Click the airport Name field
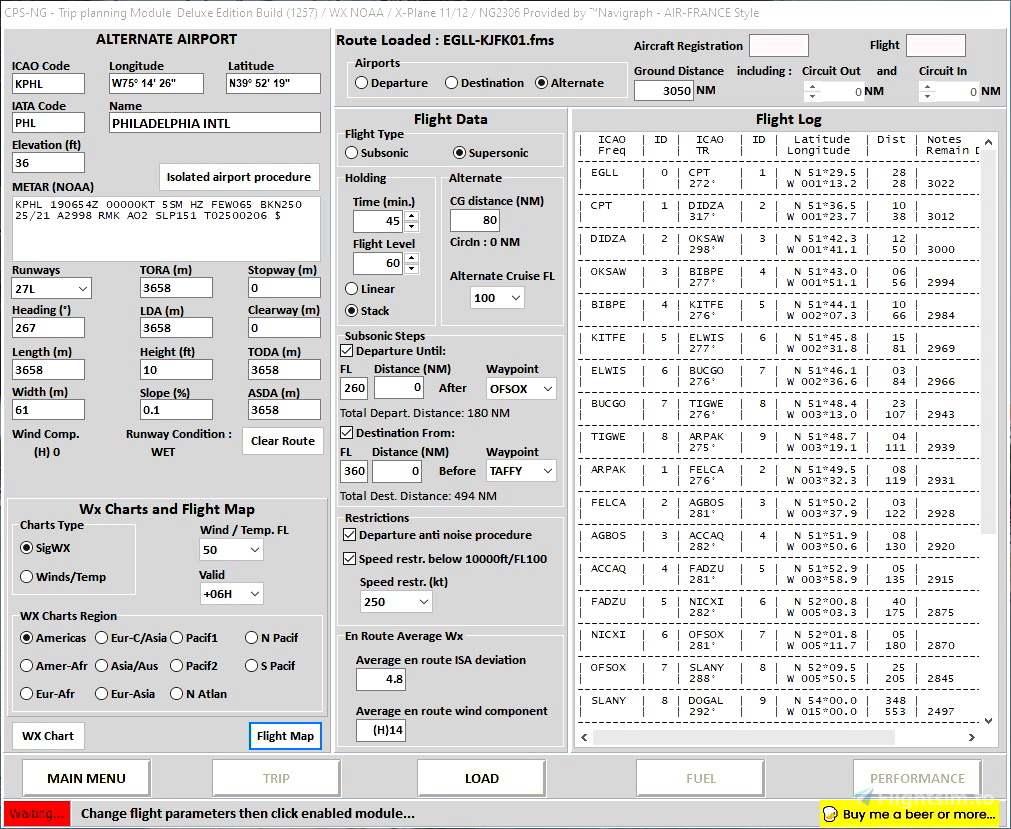This screenshot has height=829, width=1011. pos(215,123)
